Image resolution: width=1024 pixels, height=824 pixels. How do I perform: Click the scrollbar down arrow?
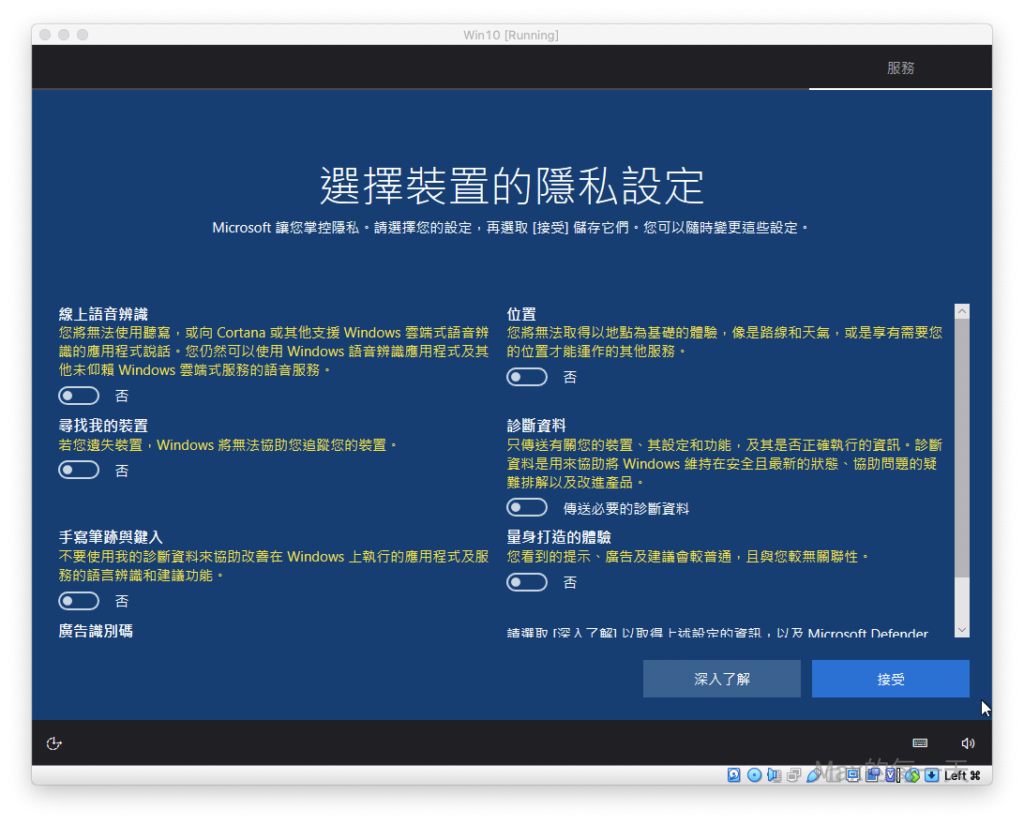pyautogui.click(x=962, y=630)
